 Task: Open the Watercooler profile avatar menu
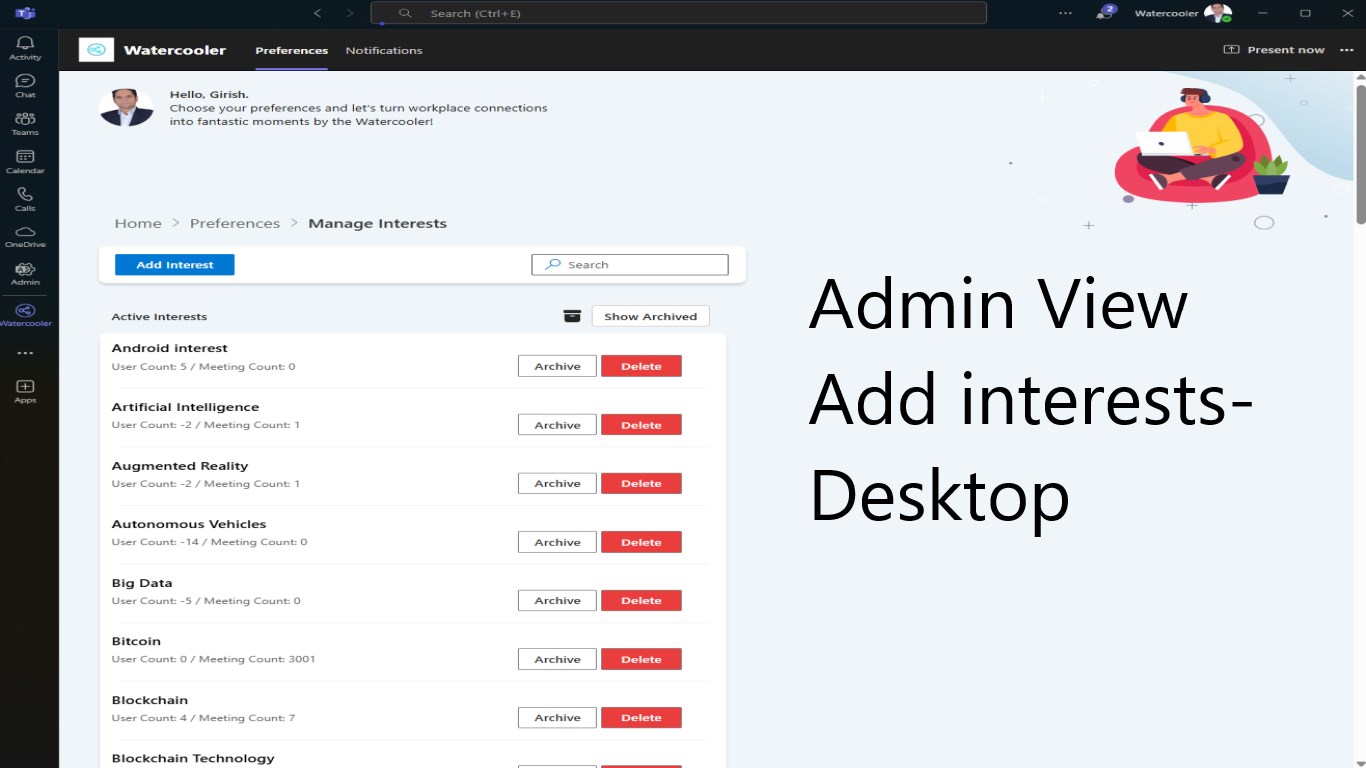pos(1217,13)
